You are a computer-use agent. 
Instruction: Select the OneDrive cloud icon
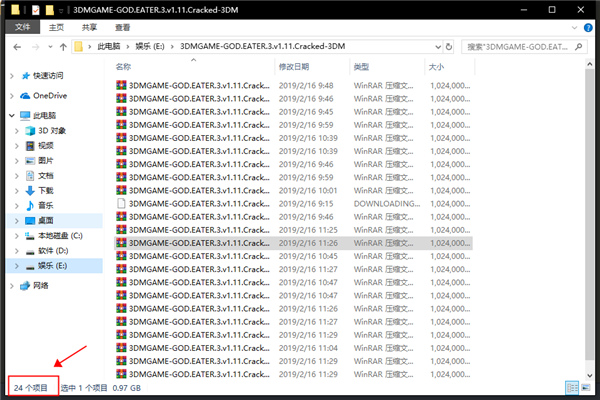(25, 96)
